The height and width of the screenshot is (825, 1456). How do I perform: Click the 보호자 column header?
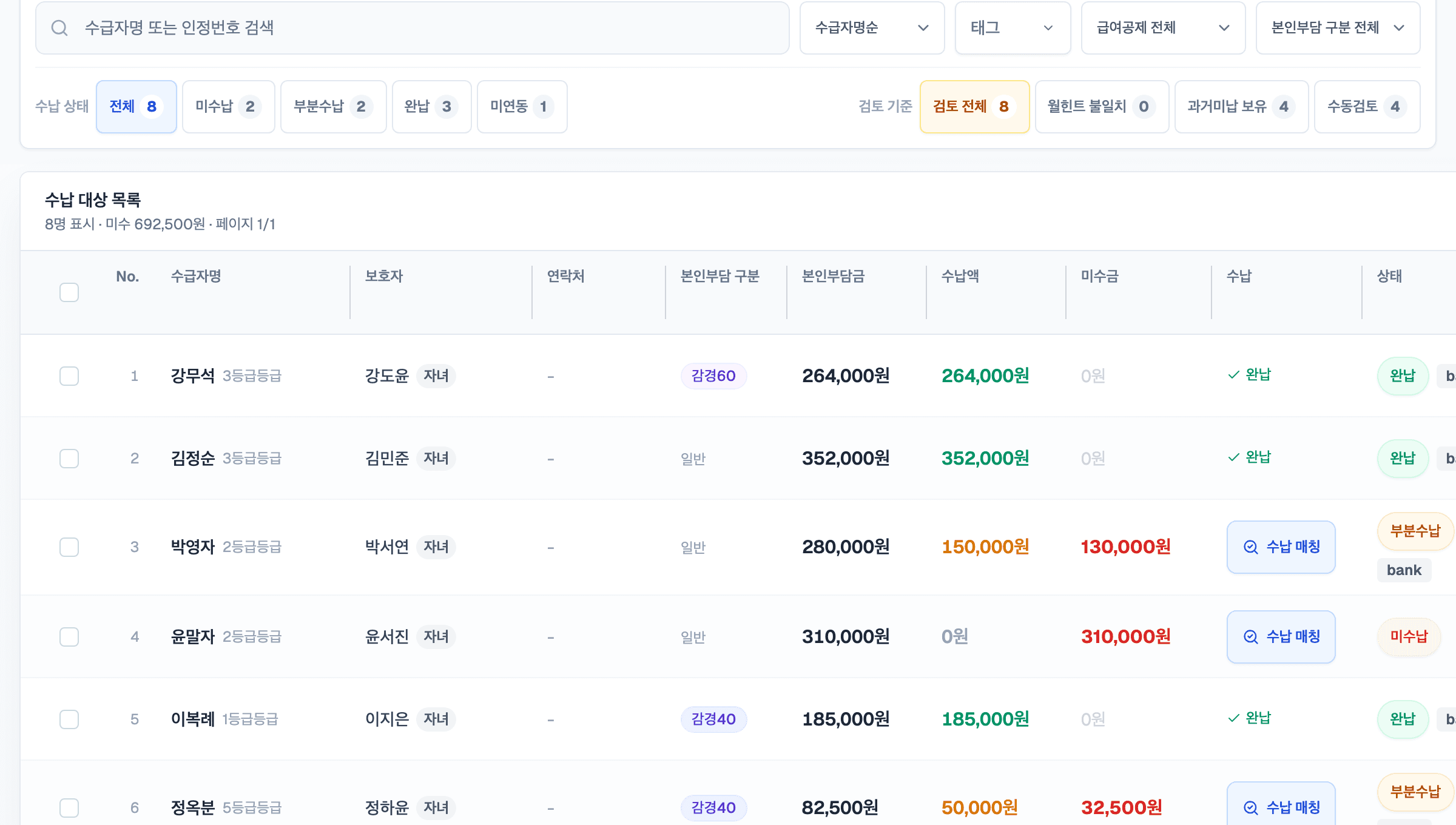point(384,277)
